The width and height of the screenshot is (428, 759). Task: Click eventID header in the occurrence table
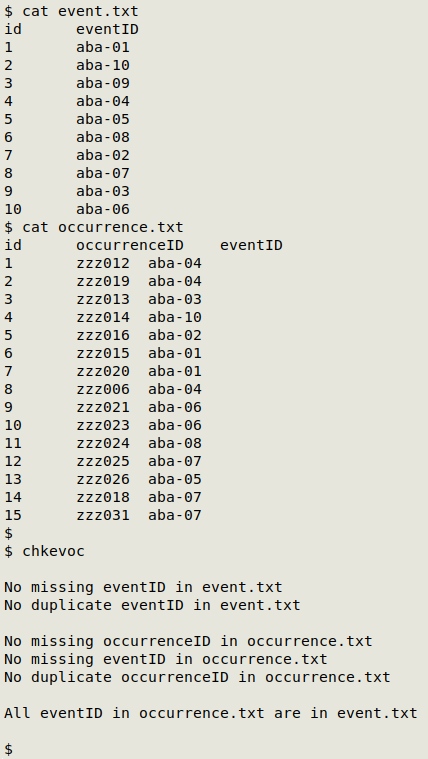coord(251,245)
